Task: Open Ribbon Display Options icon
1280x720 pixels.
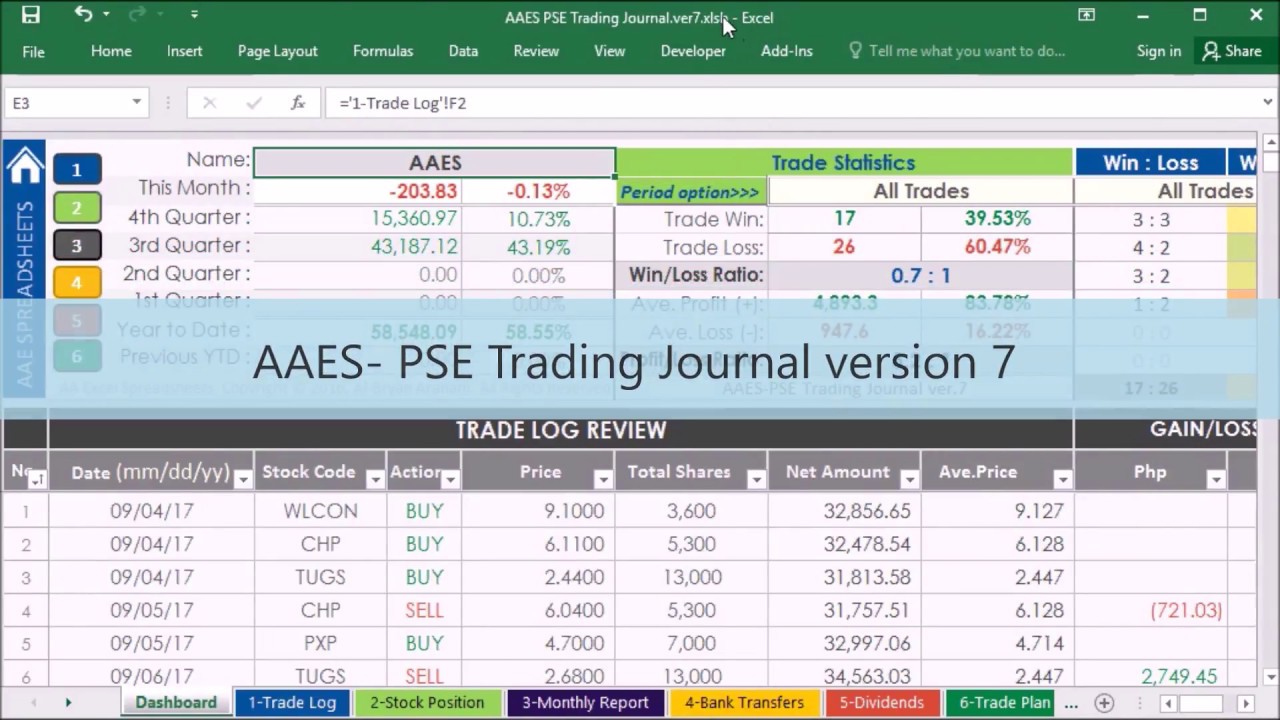Action: click(1086, 15)
